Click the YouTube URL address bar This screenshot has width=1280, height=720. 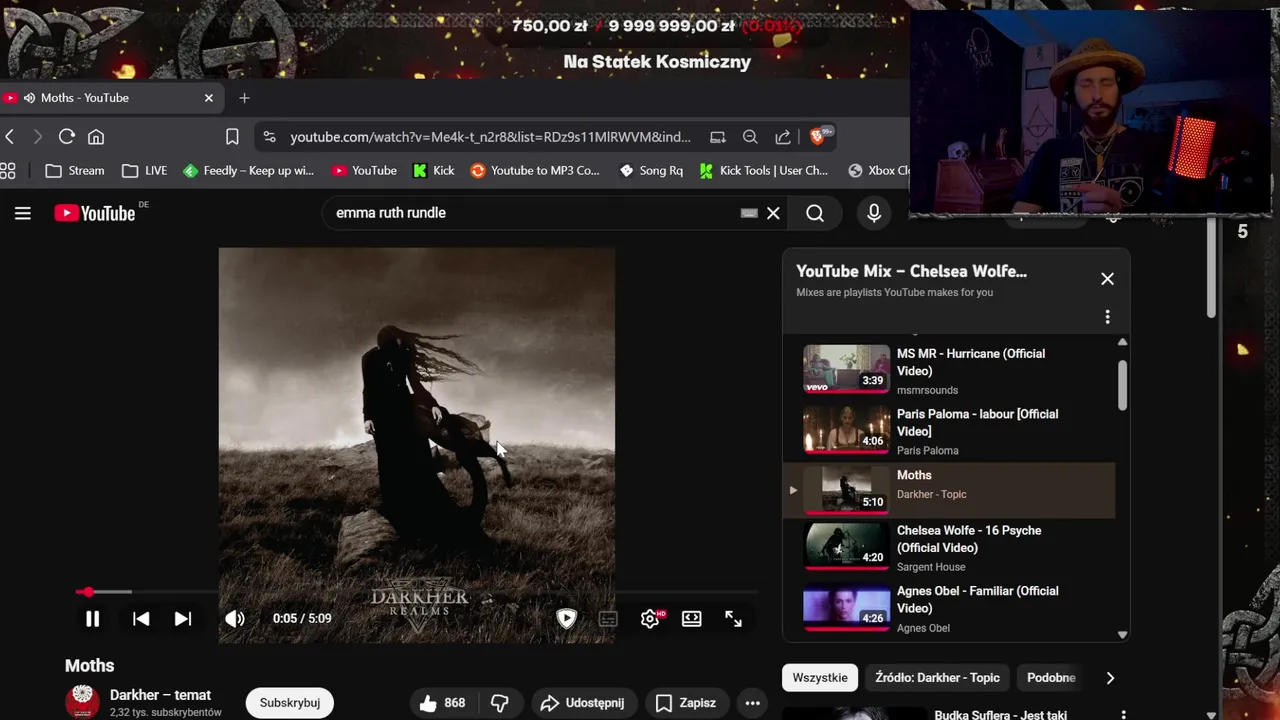(490, 137)
